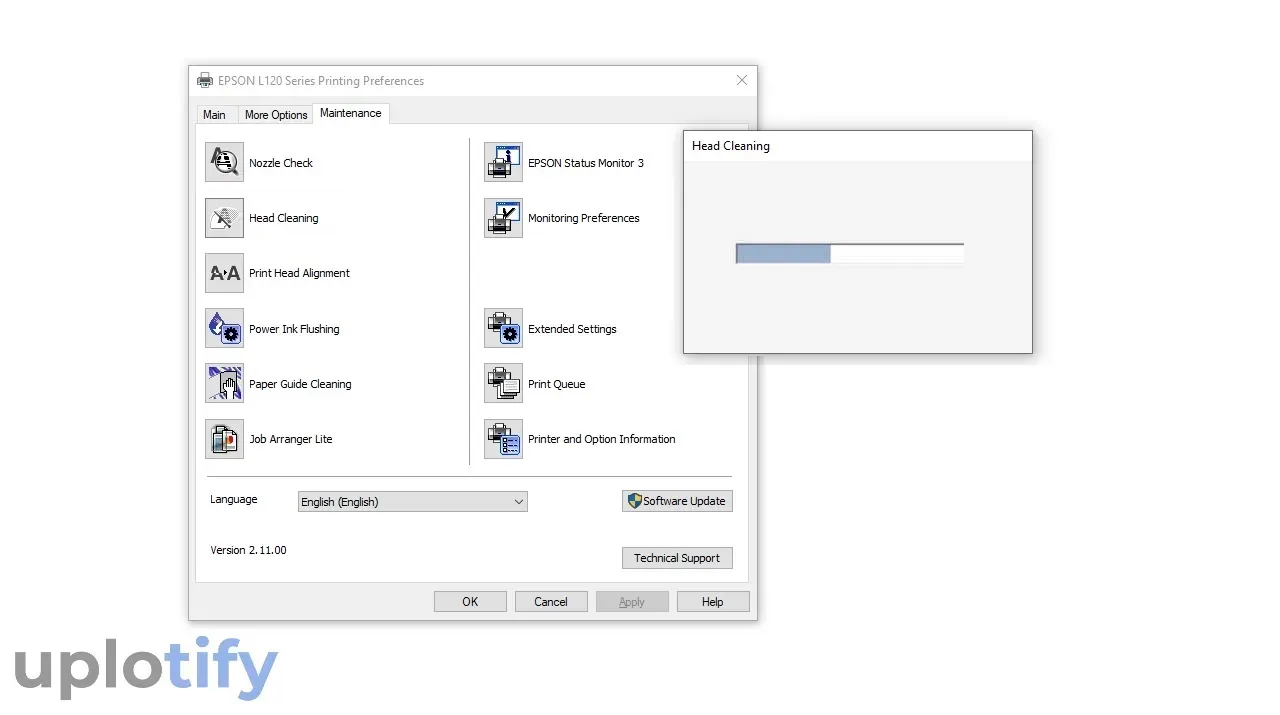The image size is (1280, 715).
Task: Run Paper Guide Cleaning icon
Action: 224,384
